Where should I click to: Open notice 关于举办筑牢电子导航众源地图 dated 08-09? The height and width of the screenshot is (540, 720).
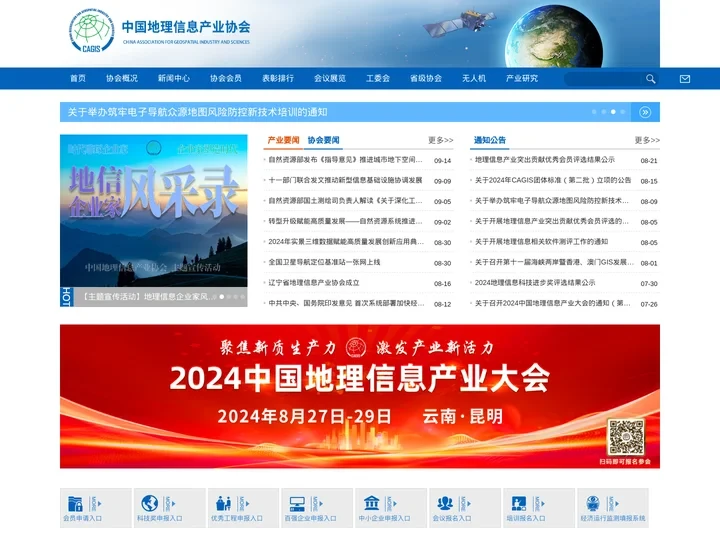pyautogui.click(x=551, y=201)
